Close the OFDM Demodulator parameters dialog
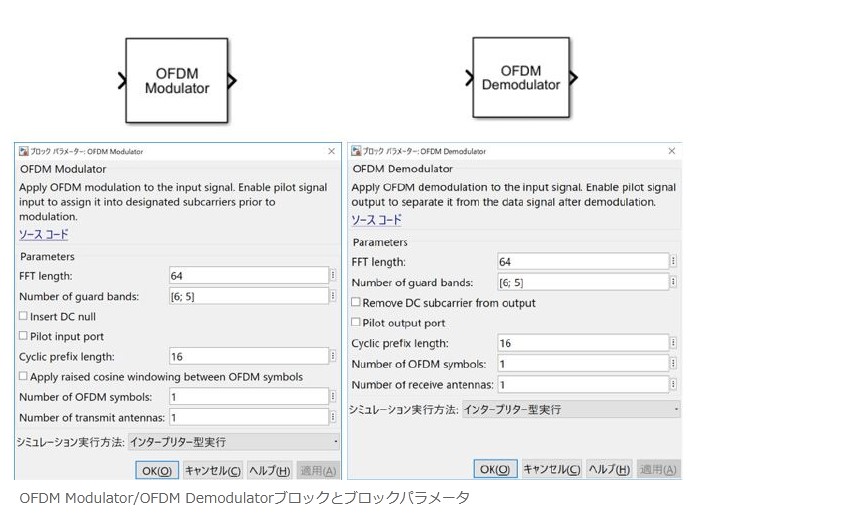Image resolution: width=855 pixels, height=520 pixels. tap(672, 151)
